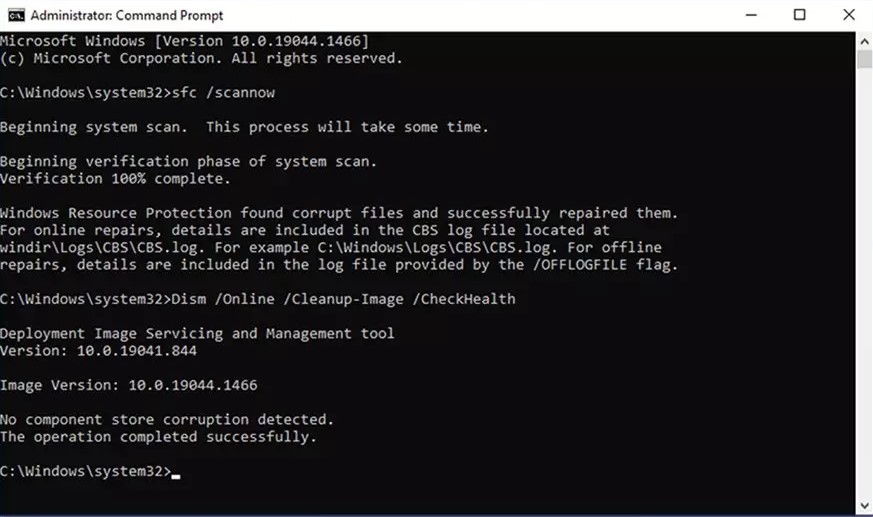
Task: Click the 'Administrator: Command Prompt' title text
Action: [x=127, y=16]
